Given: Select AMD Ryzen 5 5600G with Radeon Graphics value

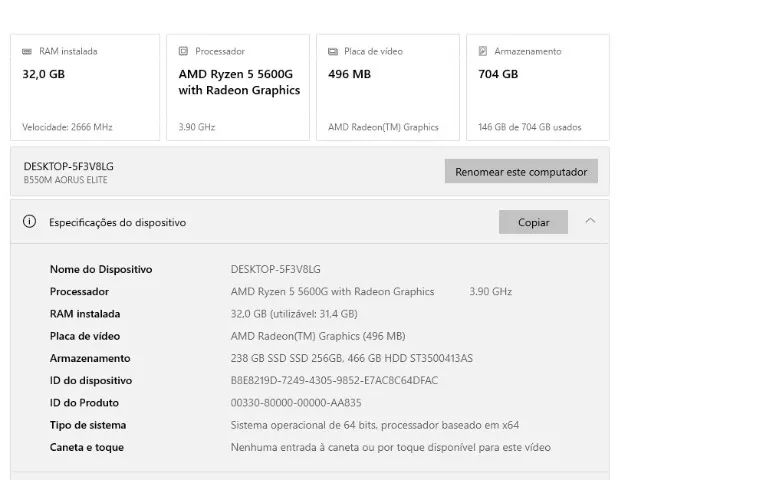Looking at the screenshot, I should tap(332, 291).
